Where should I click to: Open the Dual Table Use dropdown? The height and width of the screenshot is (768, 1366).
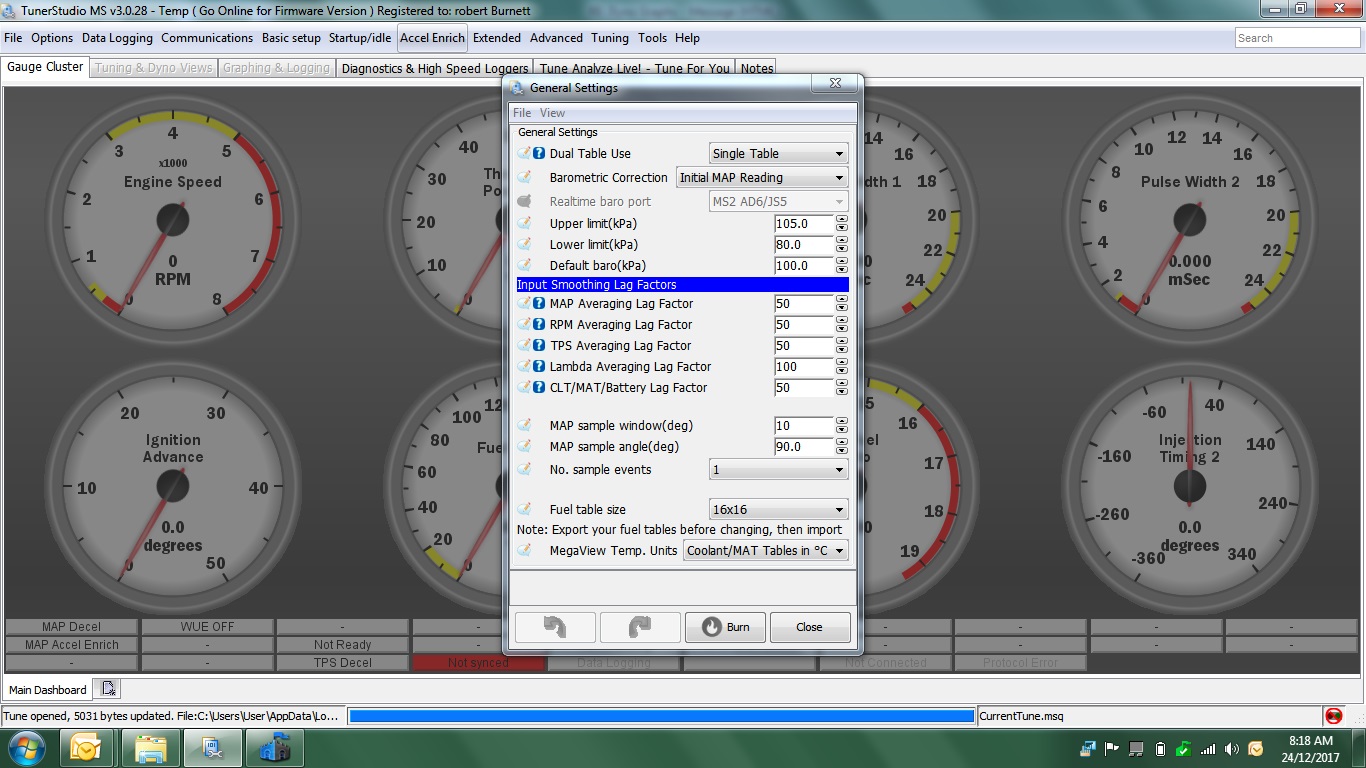(779, 153)
